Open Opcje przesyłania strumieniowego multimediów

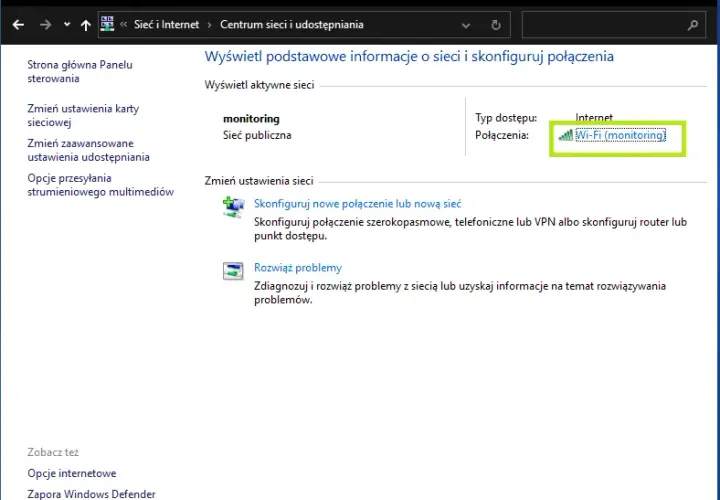(101, 185)
